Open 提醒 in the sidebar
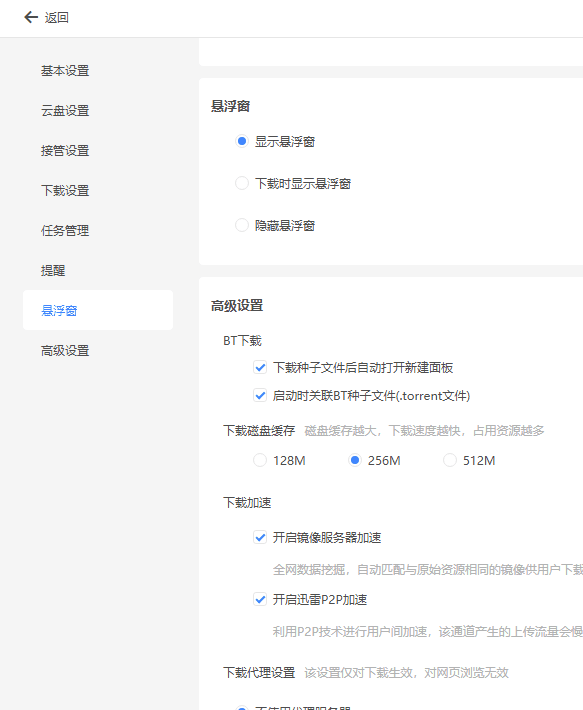The image size is (583, 710). pos(53,270)
